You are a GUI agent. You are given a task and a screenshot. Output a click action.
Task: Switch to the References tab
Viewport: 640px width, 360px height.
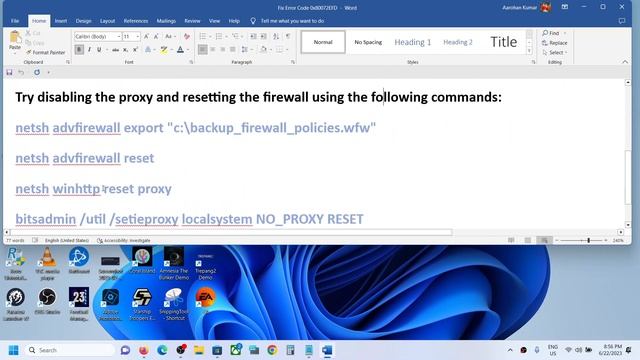tap(136, 21)
